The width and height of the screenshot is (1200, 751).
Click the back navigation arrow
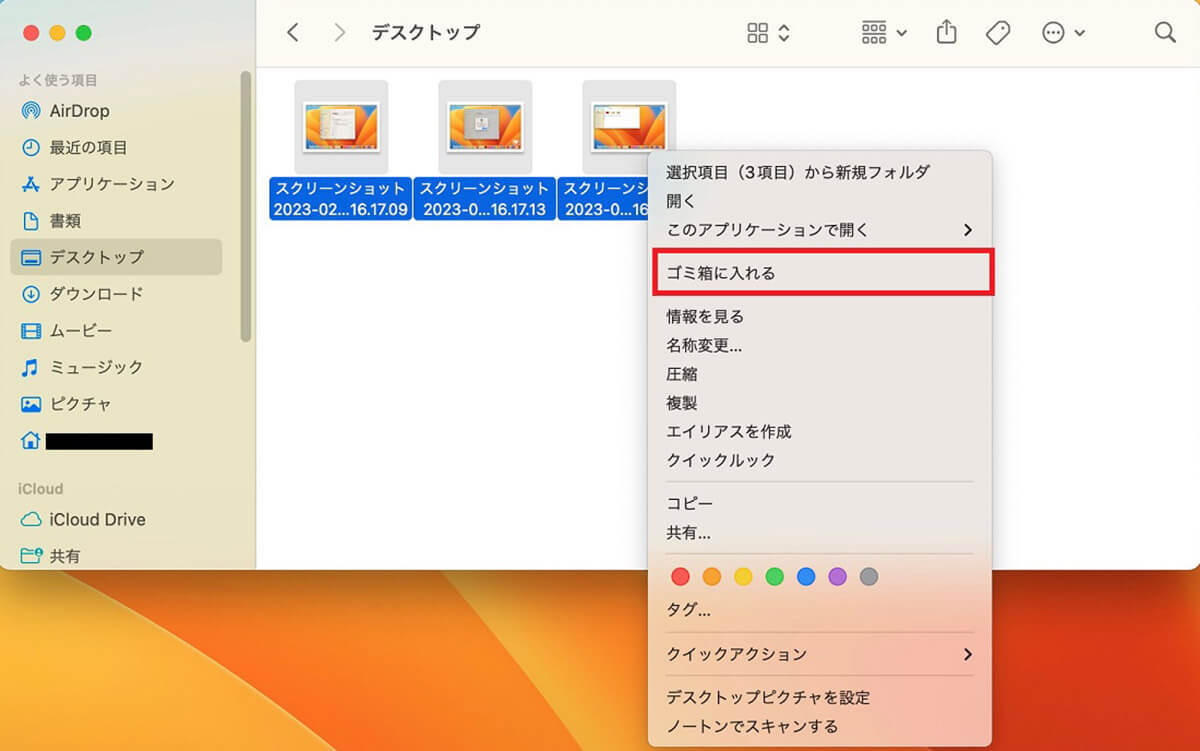[292, 33]
